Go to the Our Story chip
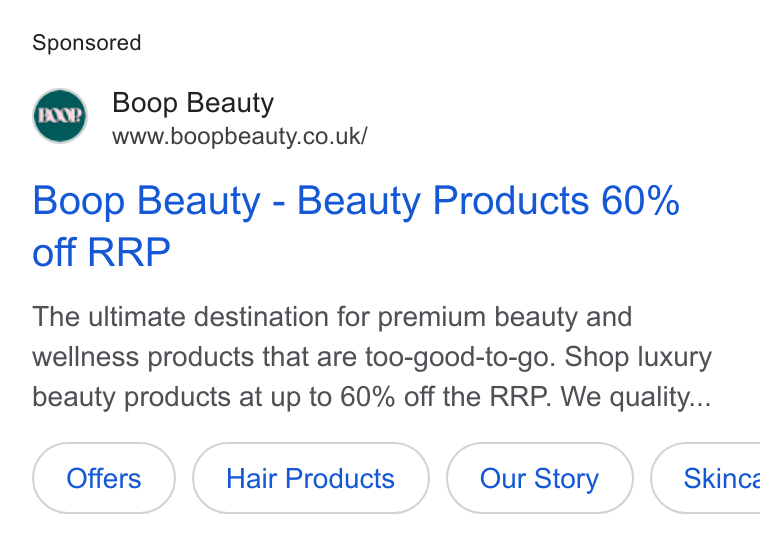760x546 pixels. (x=539, y=478)
